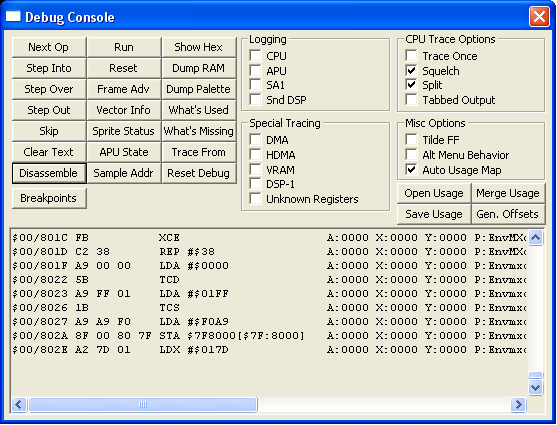Enable HDMA special tracing

(255, 155)
